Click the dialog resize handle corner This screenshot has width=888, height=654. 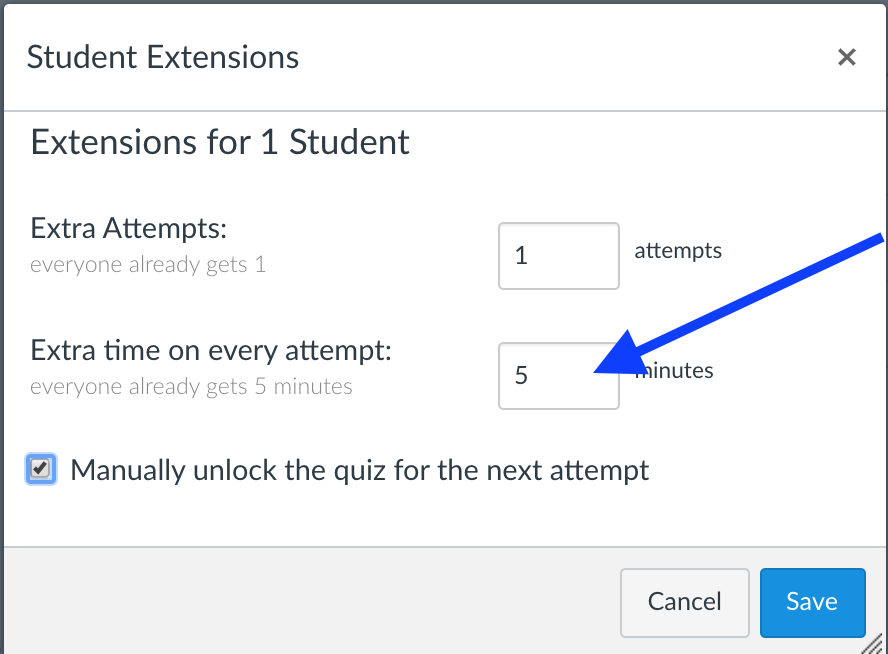(877, 644)
